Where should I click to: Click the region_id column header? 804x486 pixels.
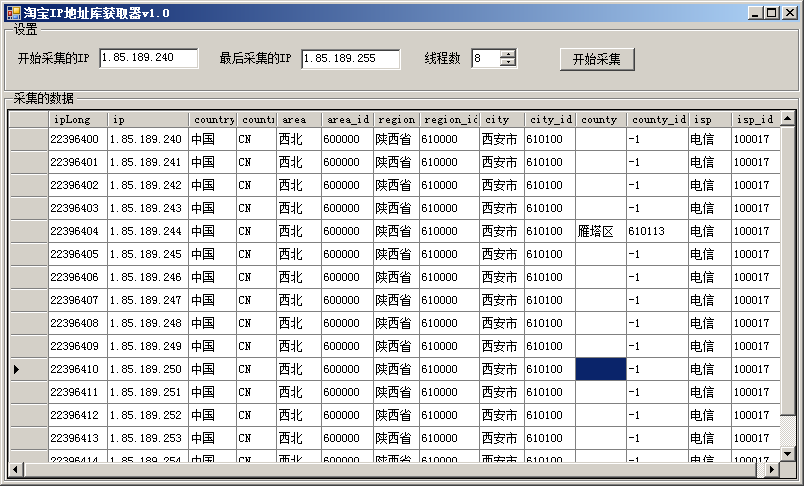click(x=449, y=119)
